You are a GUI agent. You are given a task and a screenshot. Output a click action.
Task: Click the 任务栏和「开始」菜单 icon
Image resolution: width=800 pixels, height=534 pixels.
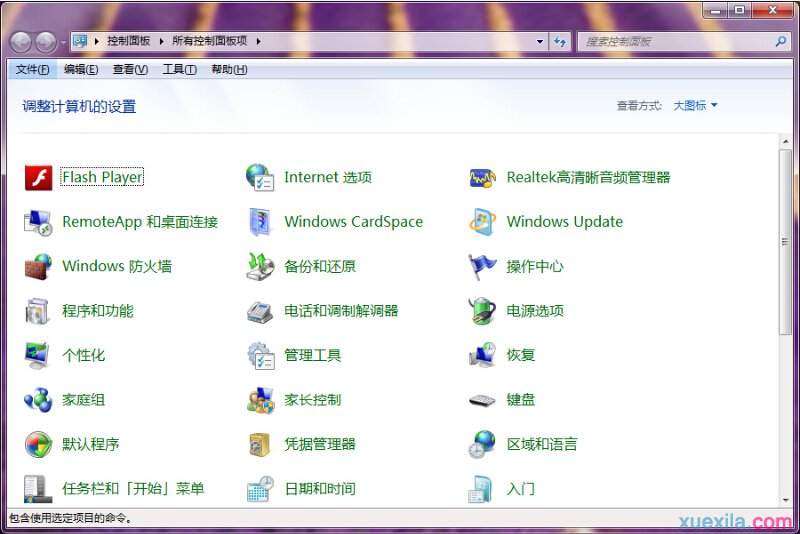(x=38, y=489)
